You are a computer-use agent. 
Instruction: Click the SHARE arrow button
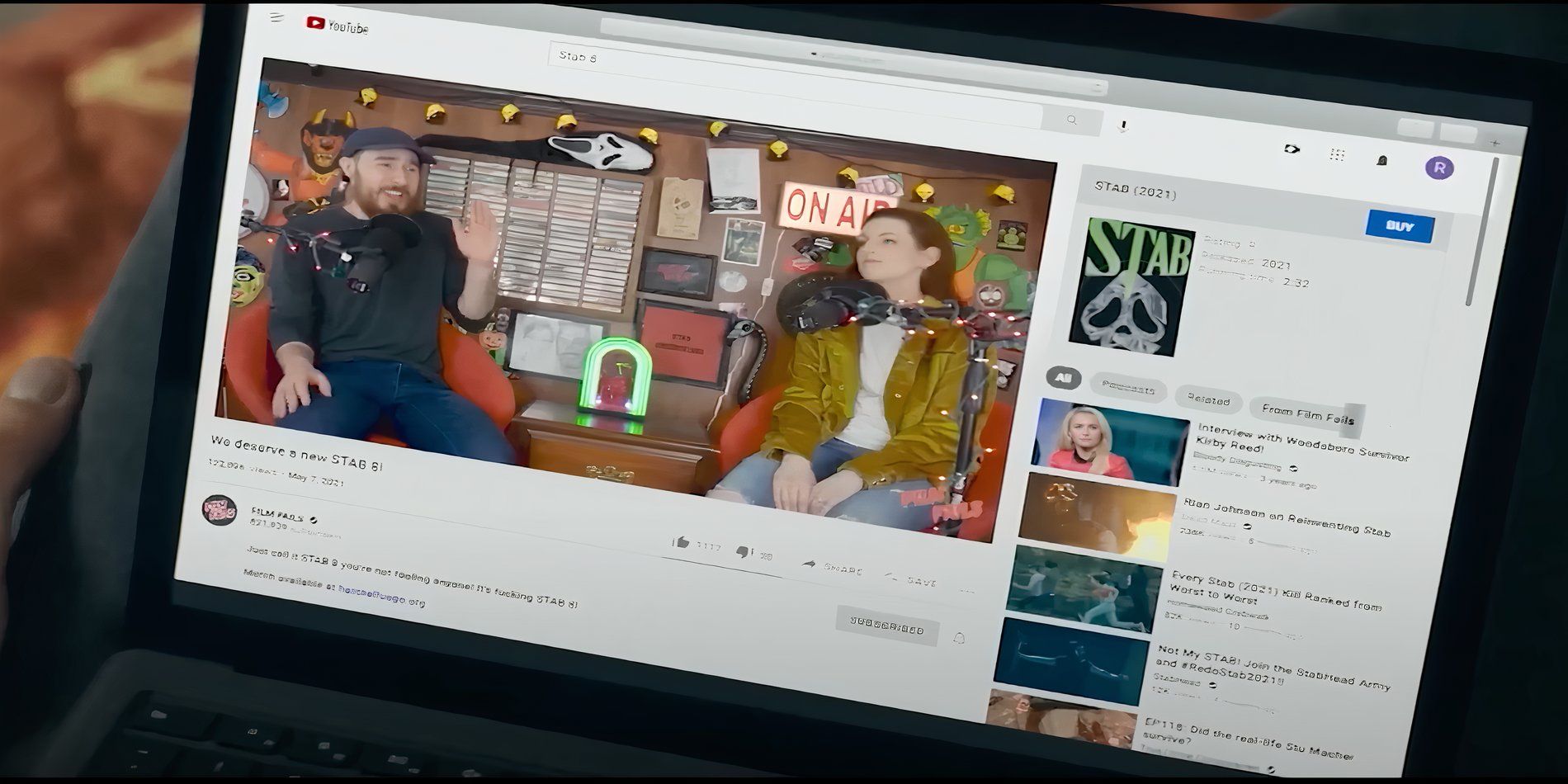[x=833, y=567]
